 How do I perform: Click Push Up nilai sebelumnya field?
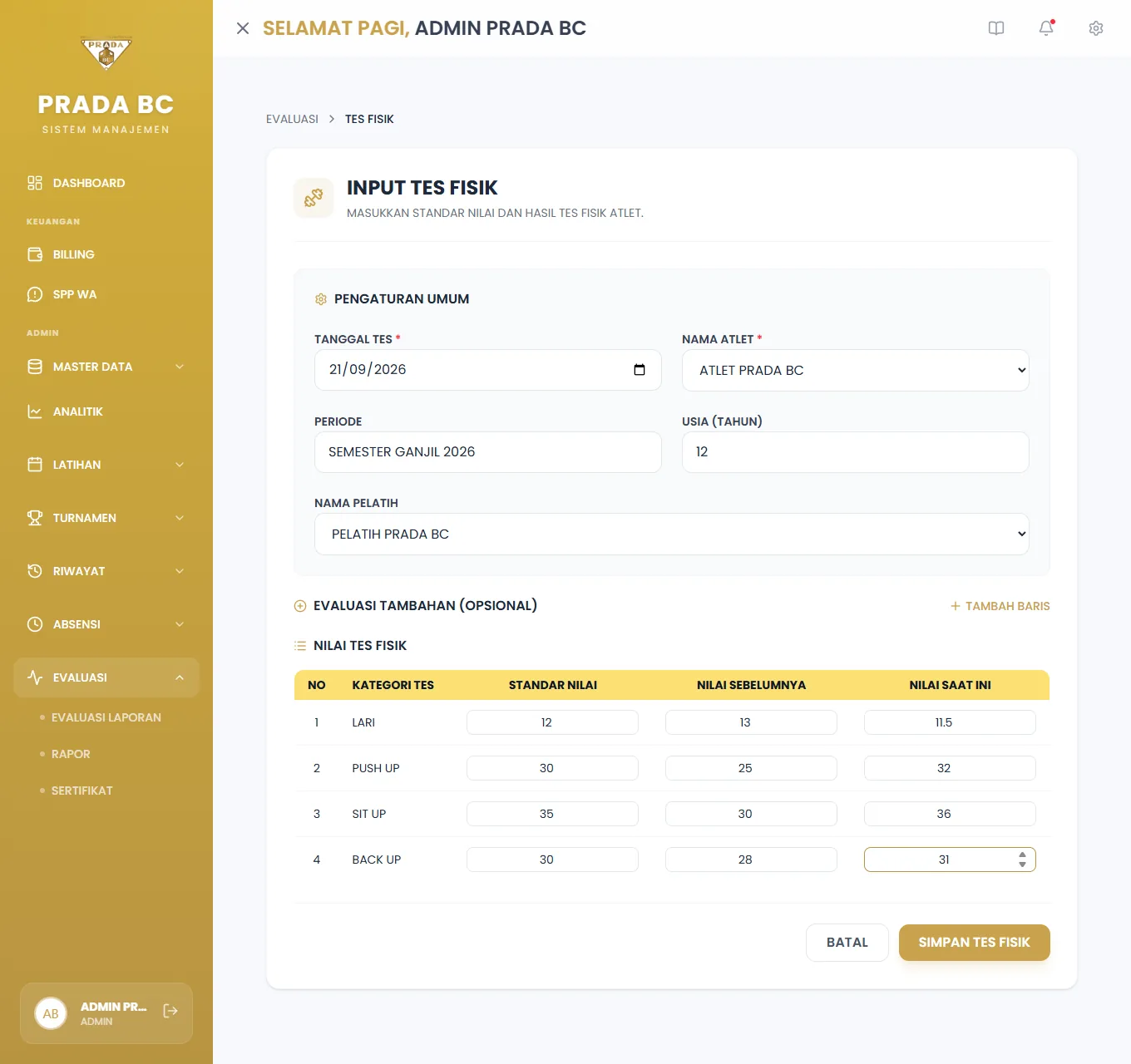[x=751, y=768]
